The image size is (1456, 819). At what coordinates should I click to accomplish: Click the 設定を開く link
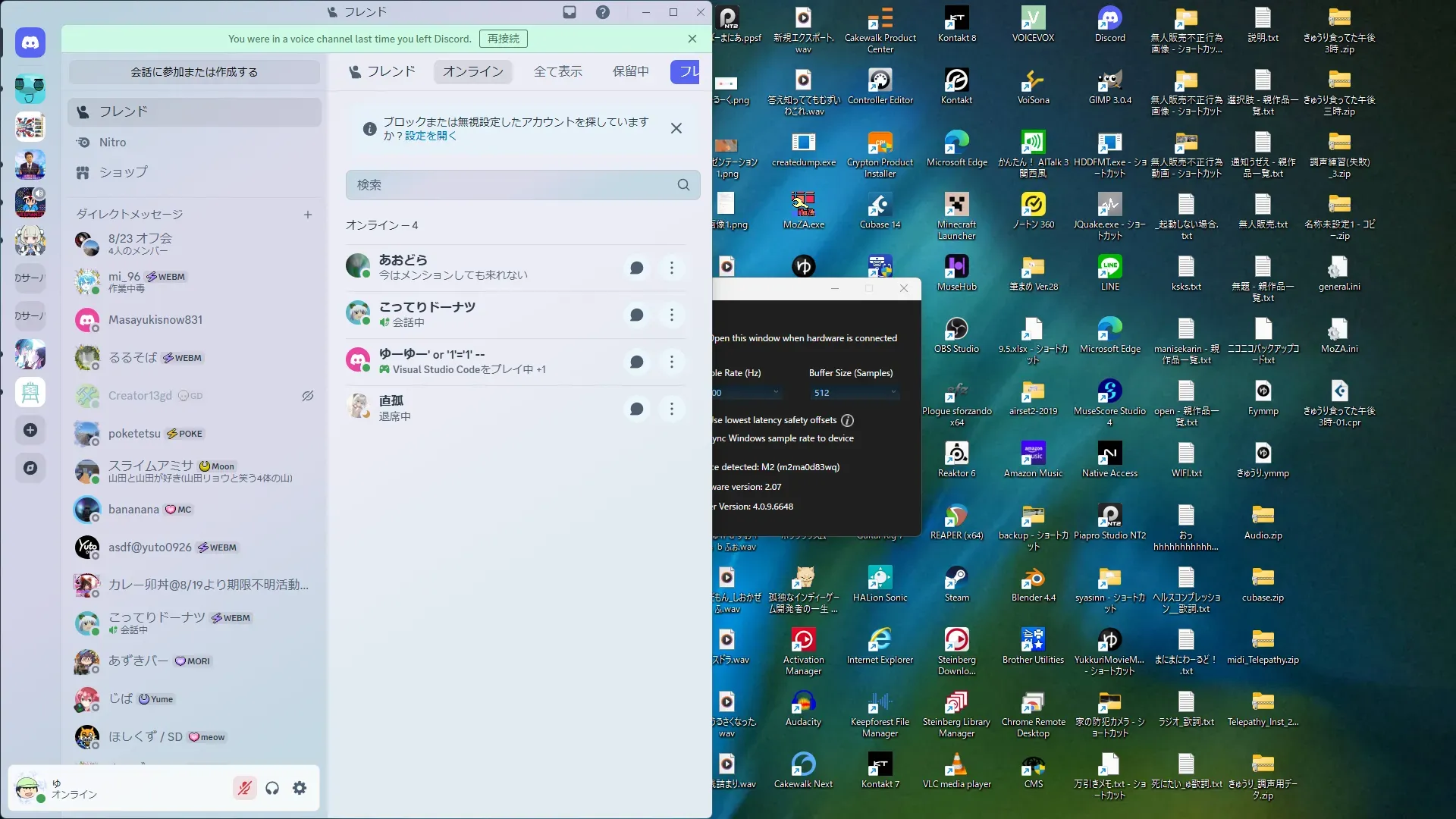point(430,136)
